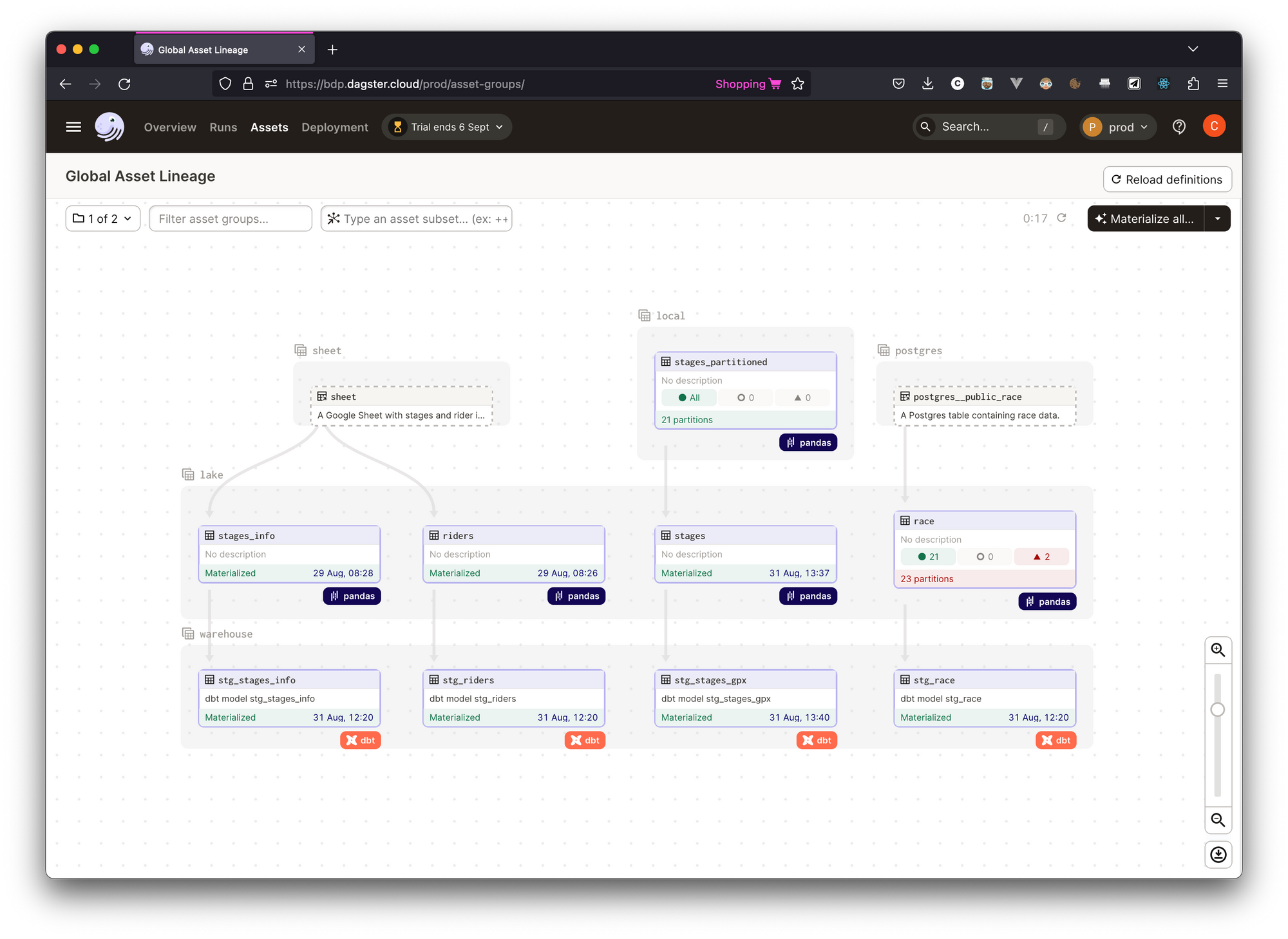1288x939 pixels.
Task: Select the 21 materialized partitions on race
Action: tap(928, 557)
